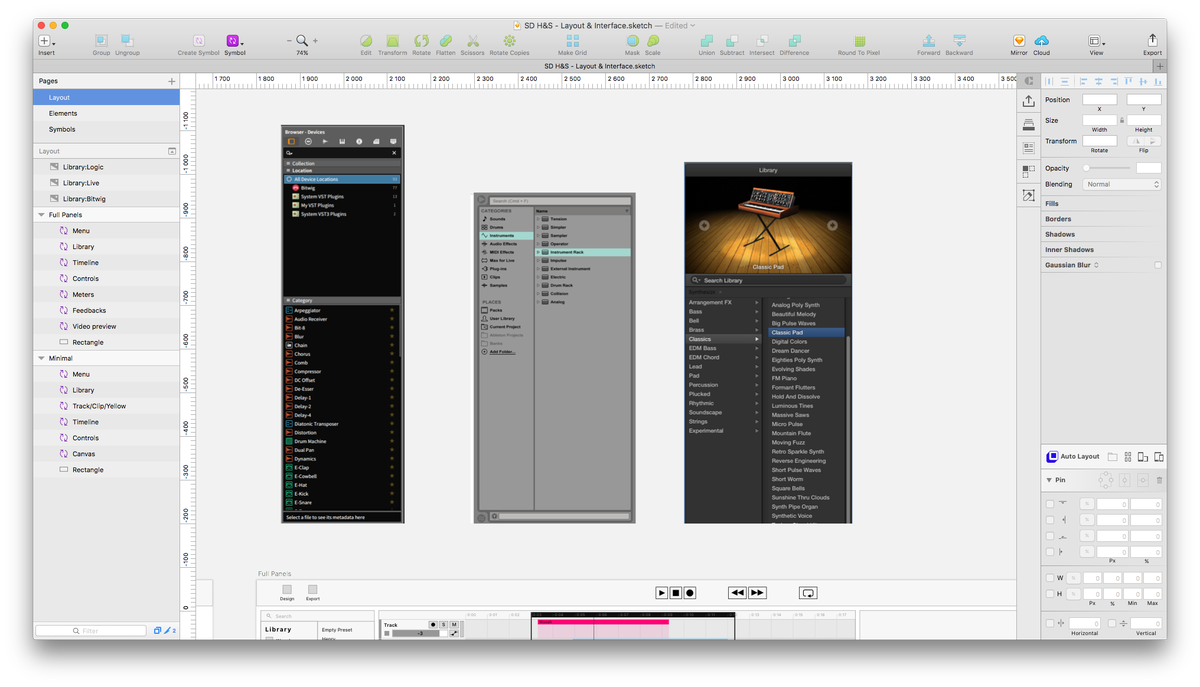Click the Pin trash icon
The height and width of the screenshot is (687, 1200).
pyautogui.click(x=1160, y=480)
